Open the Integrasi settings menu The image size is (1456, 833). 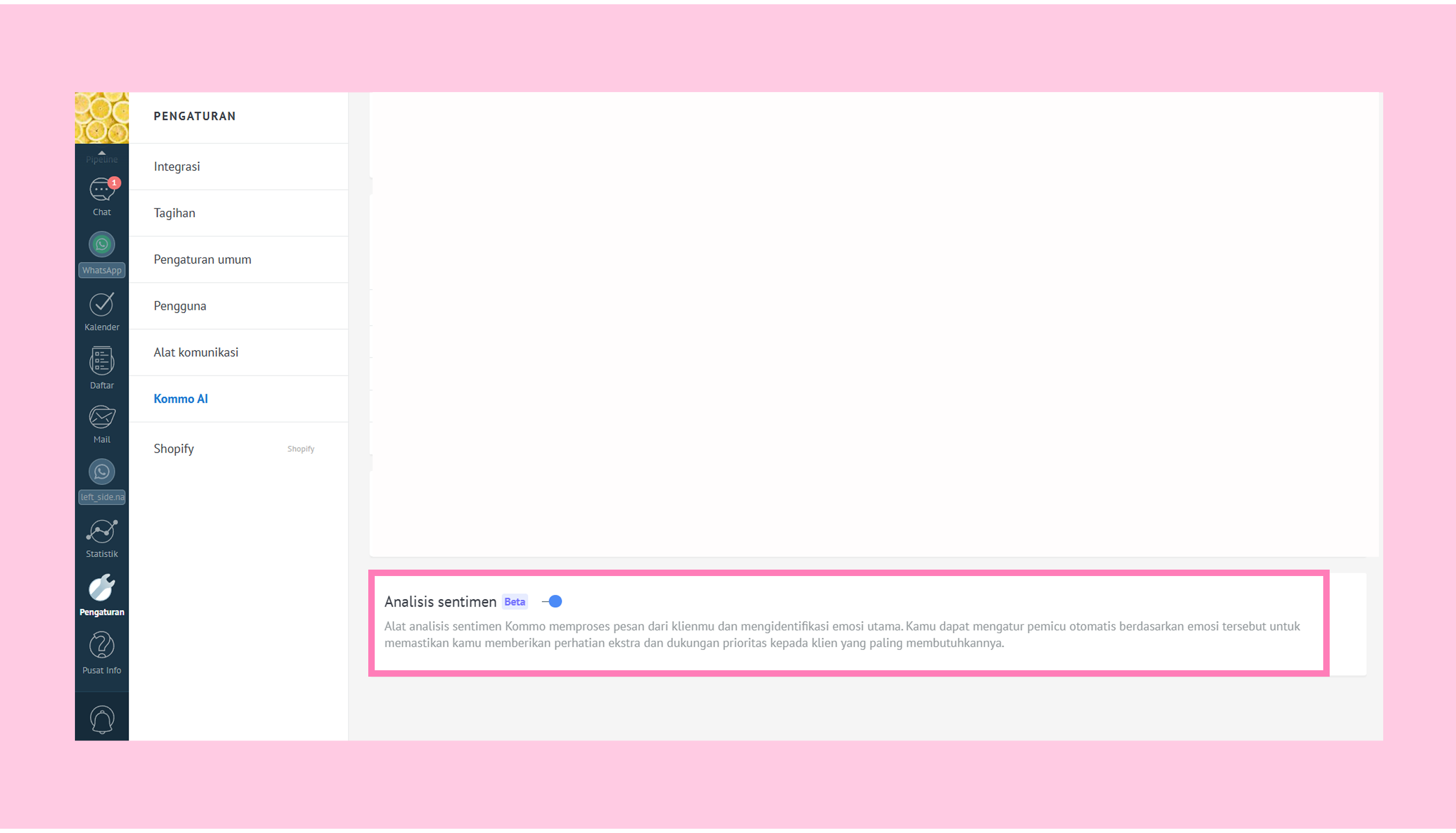[x=238, y=166]
